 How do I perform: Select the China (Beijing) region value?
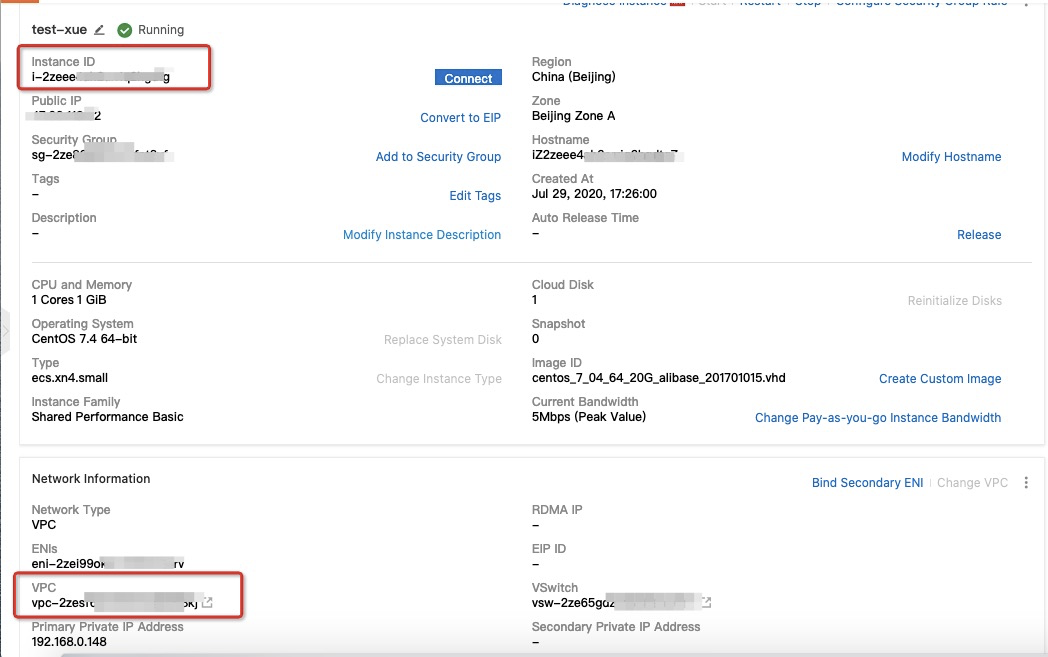pos(573,77)
